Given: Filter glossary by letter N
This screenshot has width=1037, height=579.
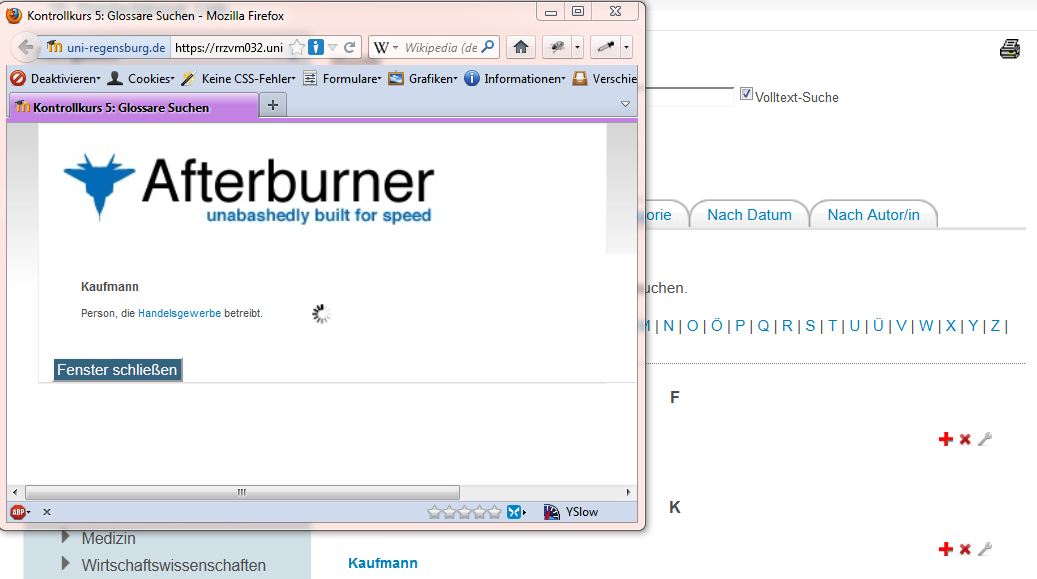Looking at the screenshot, I should pos(669,326).
